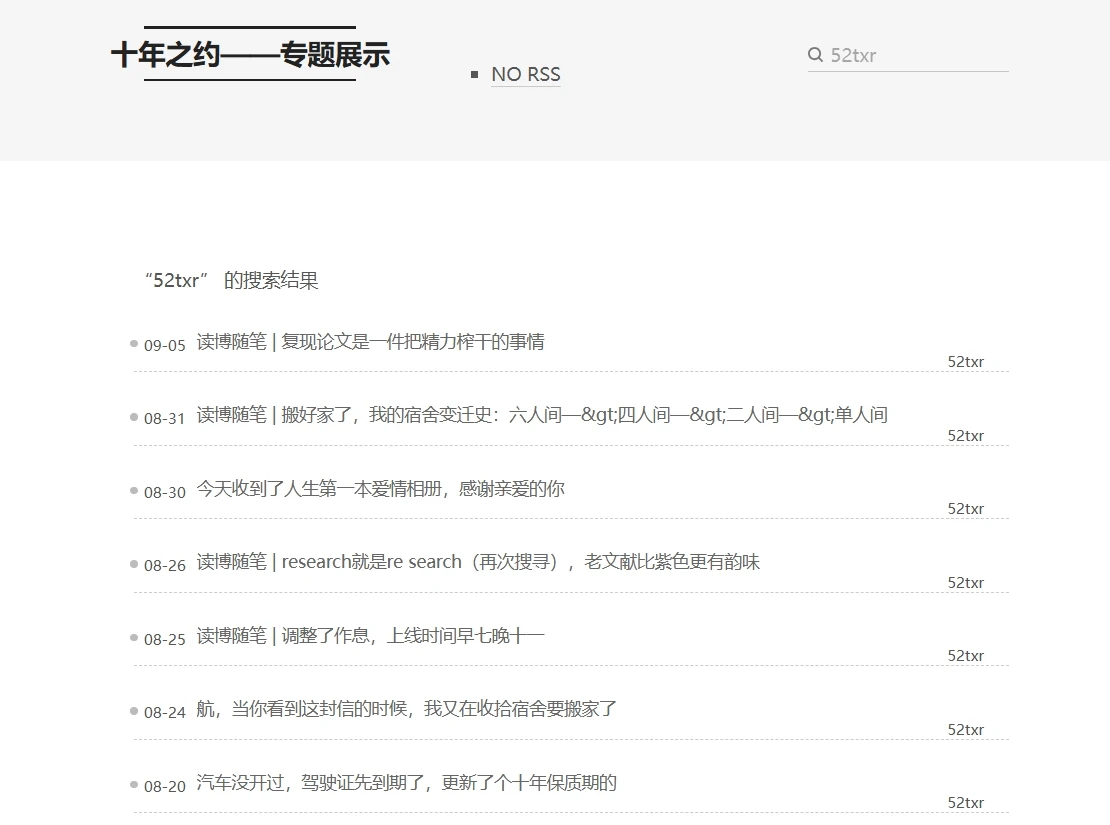The height and width of the screenshot is (825, 1110).
Task: Open post 航，当你看到这封信的时候
Action: [406, 709]
